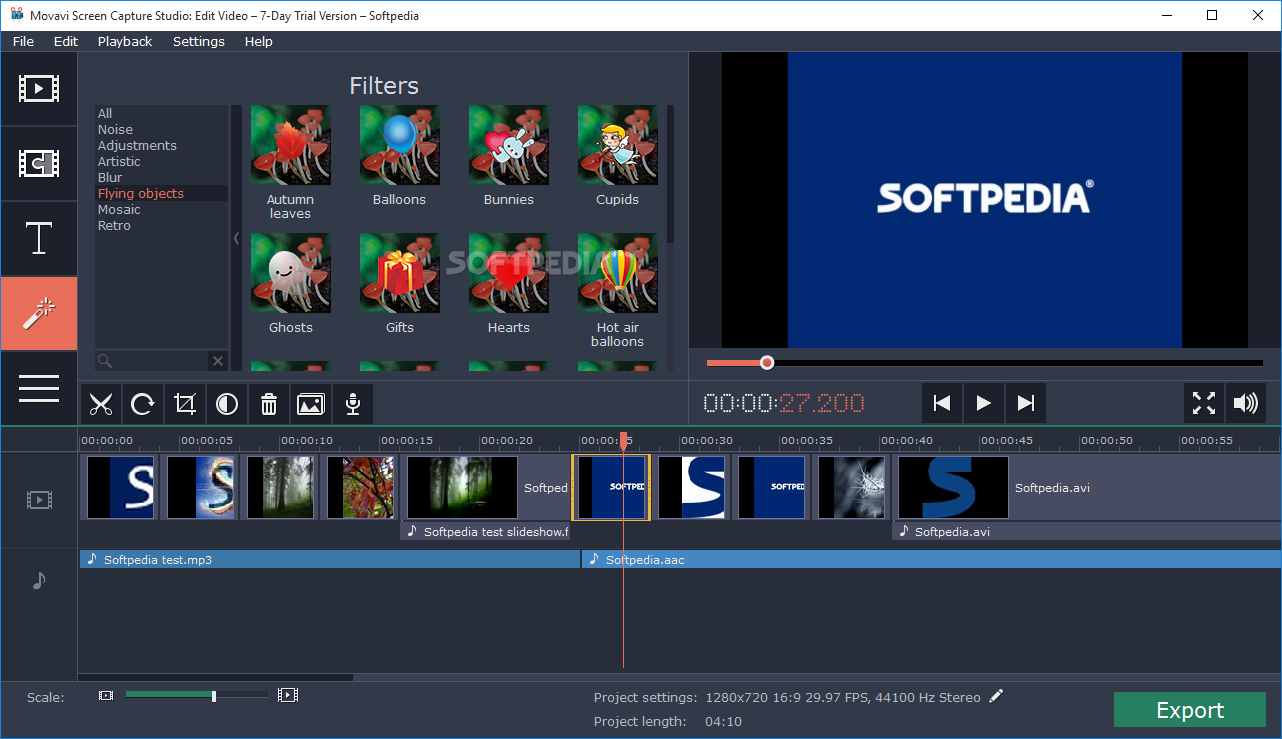Click the Export button

[1190, 710]
